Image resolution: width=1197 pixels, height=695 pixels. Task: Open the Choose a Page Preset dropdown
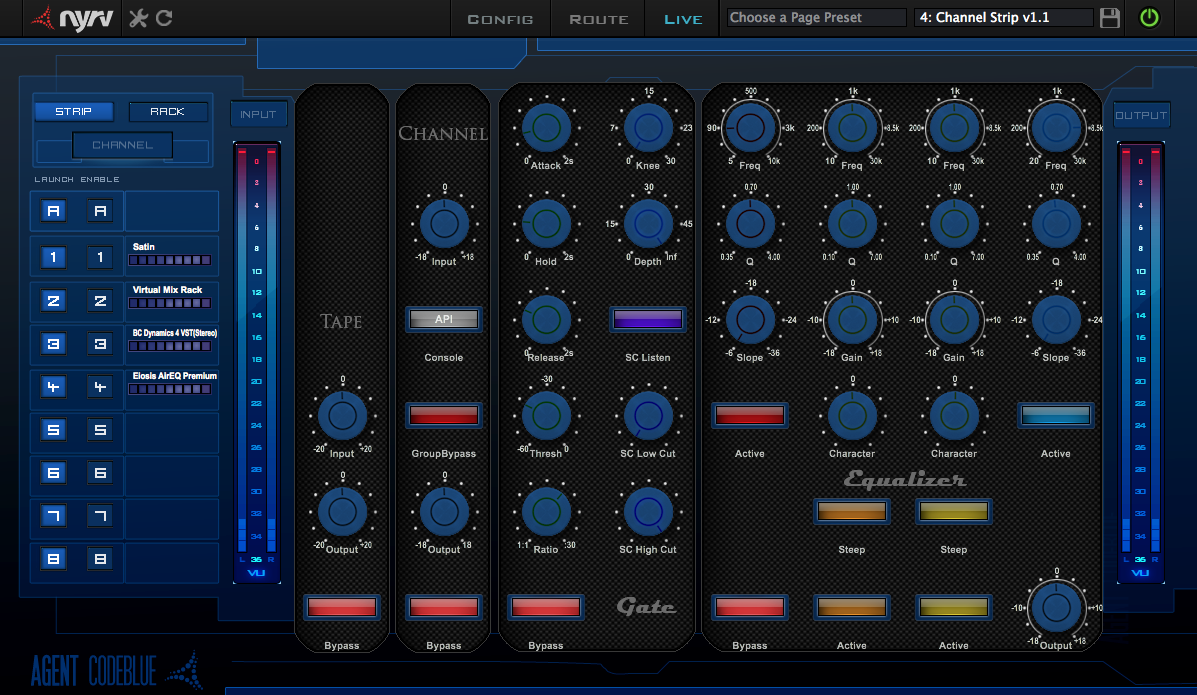click(815, 18)
